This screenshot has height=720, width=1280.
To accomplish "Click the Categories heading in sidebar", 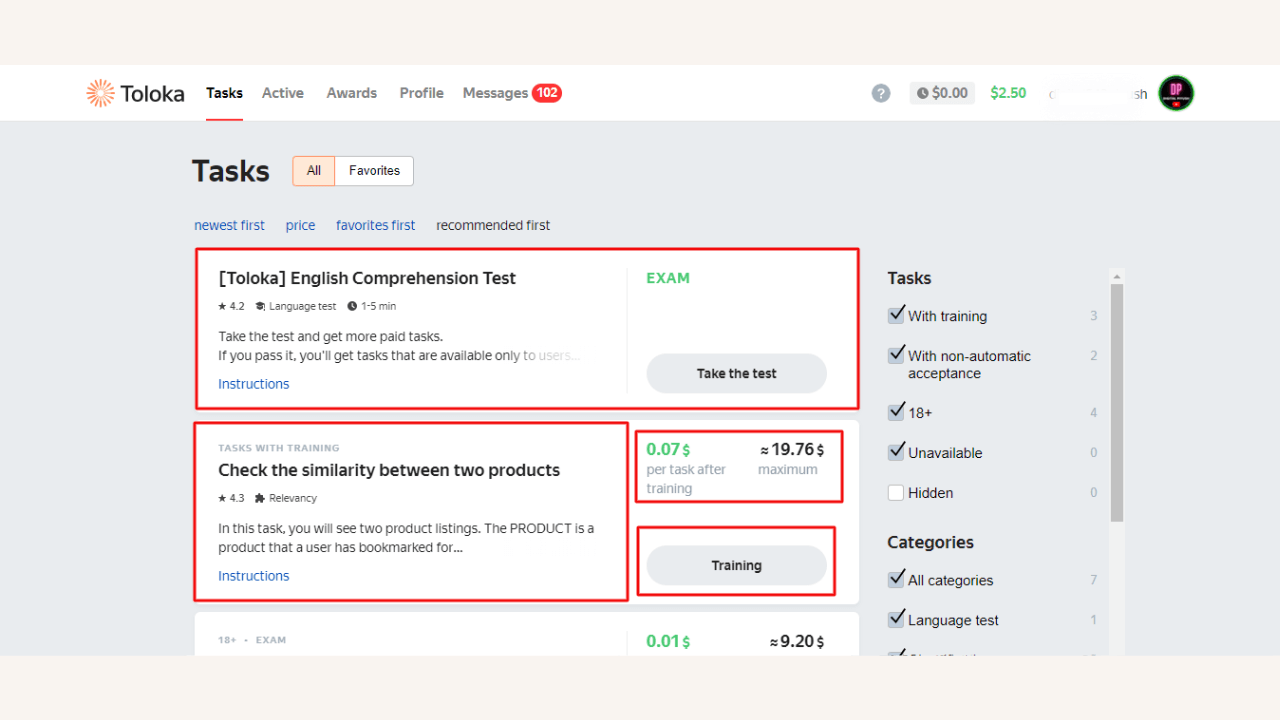I will (x=930, y=542).
